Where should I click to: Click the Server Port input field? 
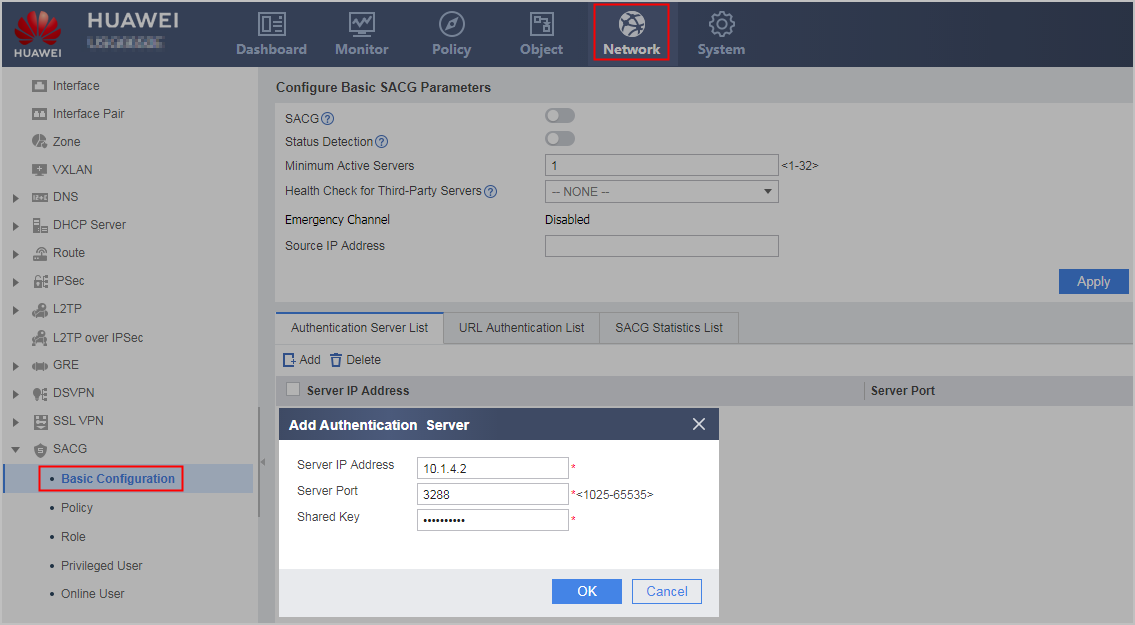(x=493, y=495)
